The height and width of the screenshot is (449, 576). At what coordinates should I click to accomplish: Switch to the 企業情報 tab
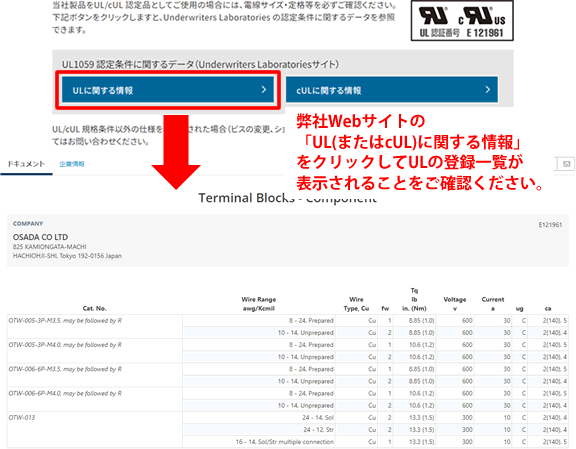click(x=72, y=164)
